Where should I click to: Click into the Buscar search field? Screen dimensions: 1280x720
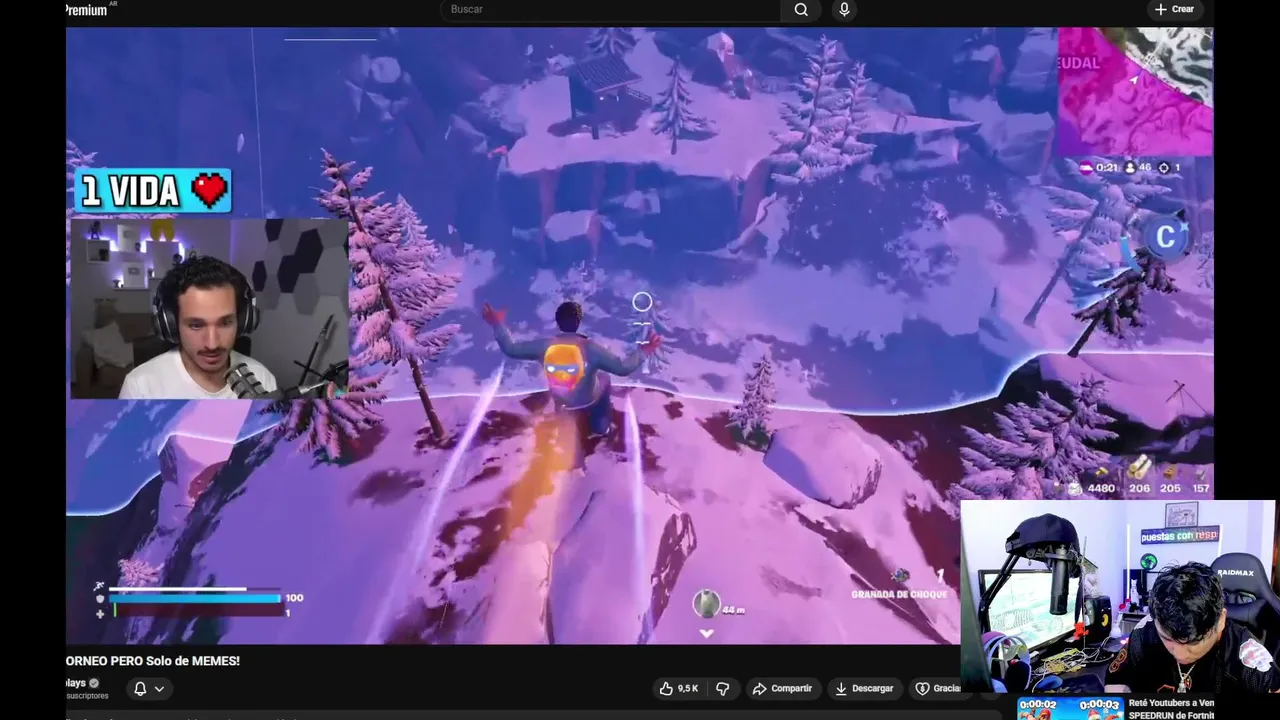pos(611,10)
